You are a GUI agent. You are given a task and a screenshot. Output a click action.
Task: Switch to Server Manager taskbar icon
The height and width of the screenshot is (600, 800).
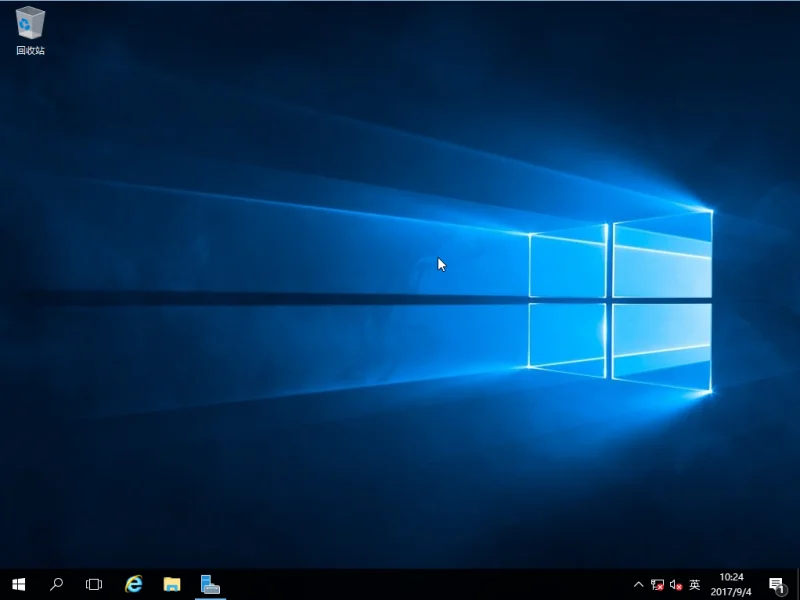click(210, 584)
